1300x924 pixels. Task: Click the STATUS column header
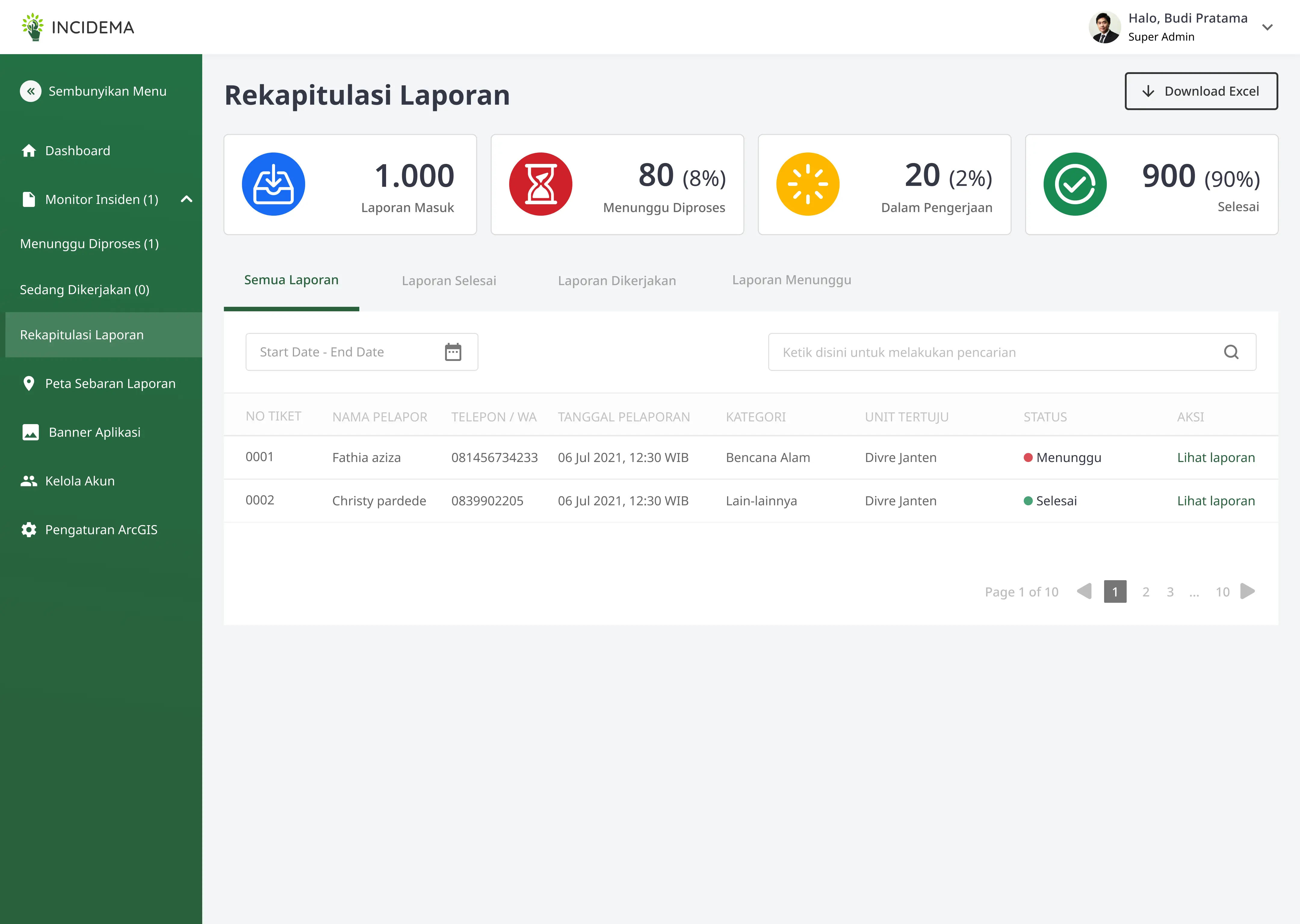point(1045,417)
